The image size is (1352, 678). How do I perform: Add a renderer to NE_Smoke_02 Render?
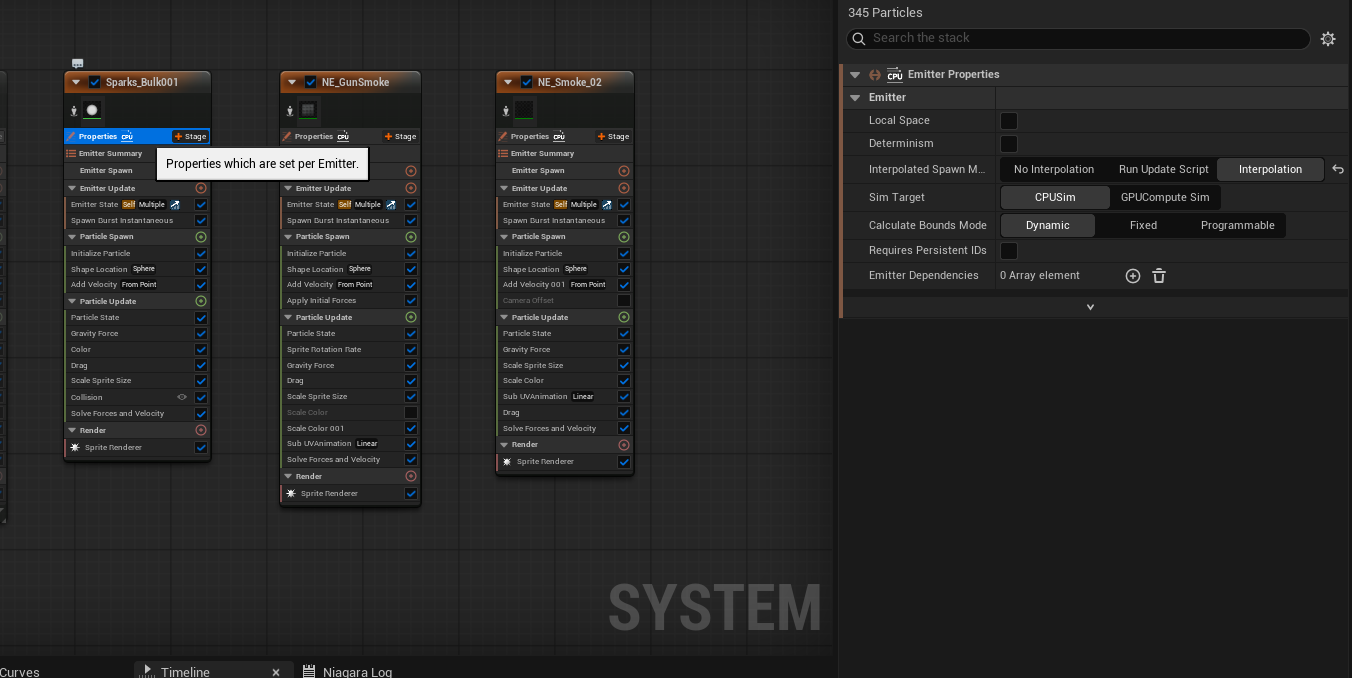[x=624, y=445]
